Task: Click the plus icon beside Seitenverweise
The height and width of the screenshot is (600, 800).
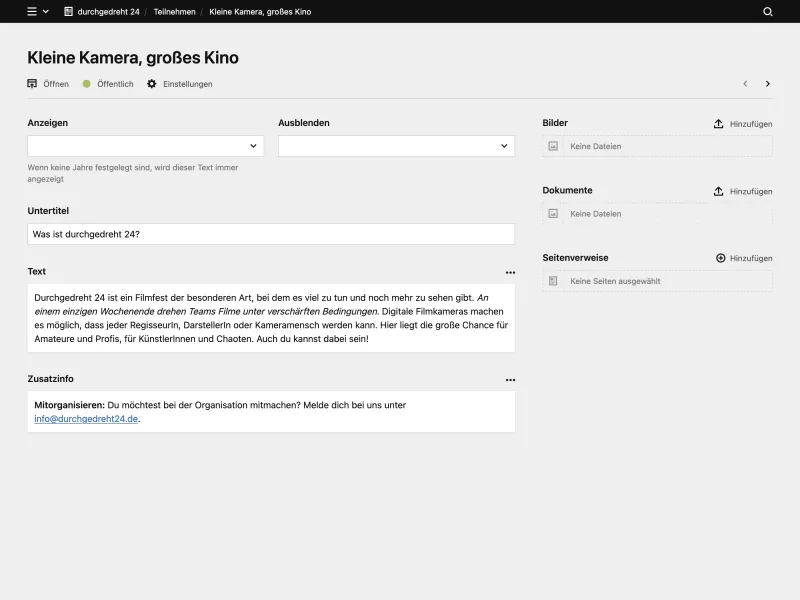Action: coord(719,257)
